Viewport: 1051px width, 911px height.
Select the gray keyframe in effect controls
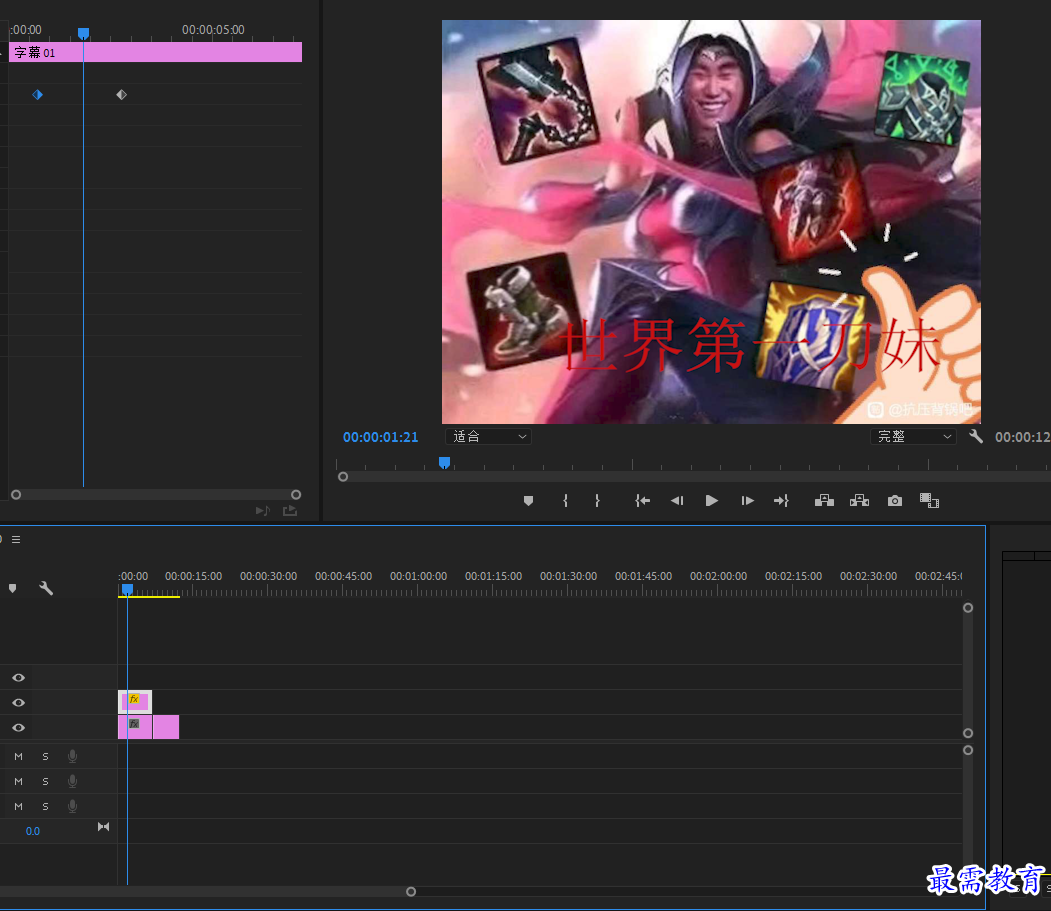121,95
